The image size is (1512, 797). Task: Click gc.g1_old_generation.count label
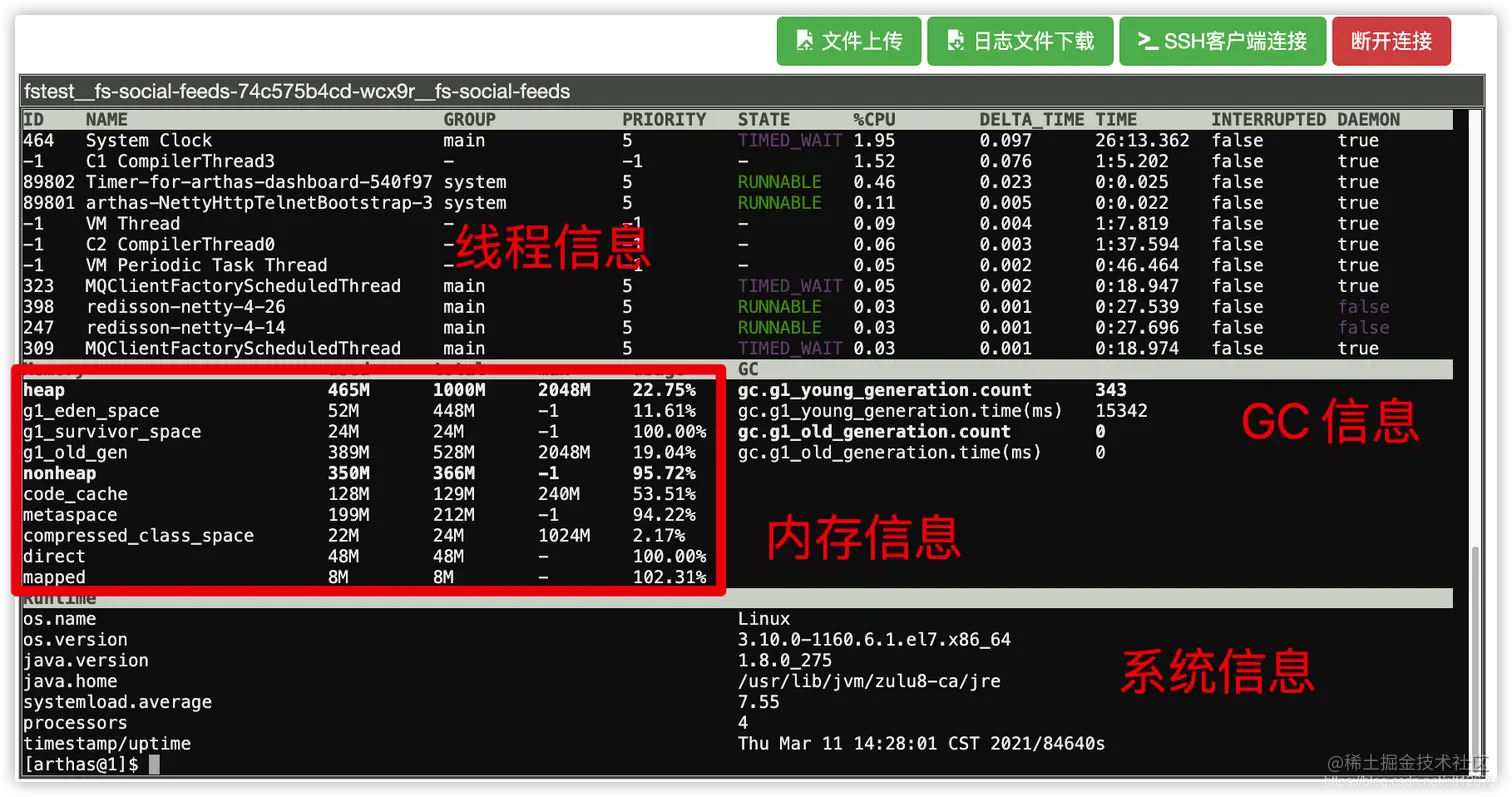[x=875, y=432]
